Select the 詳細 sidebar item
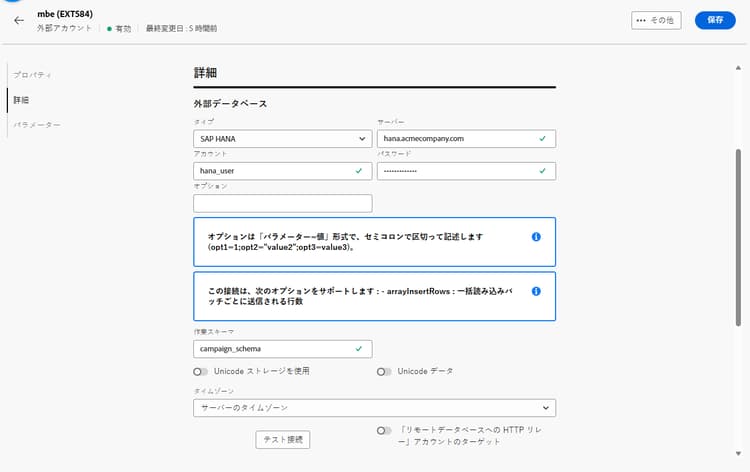Screen dimensions: 750x472 [21, 100]
